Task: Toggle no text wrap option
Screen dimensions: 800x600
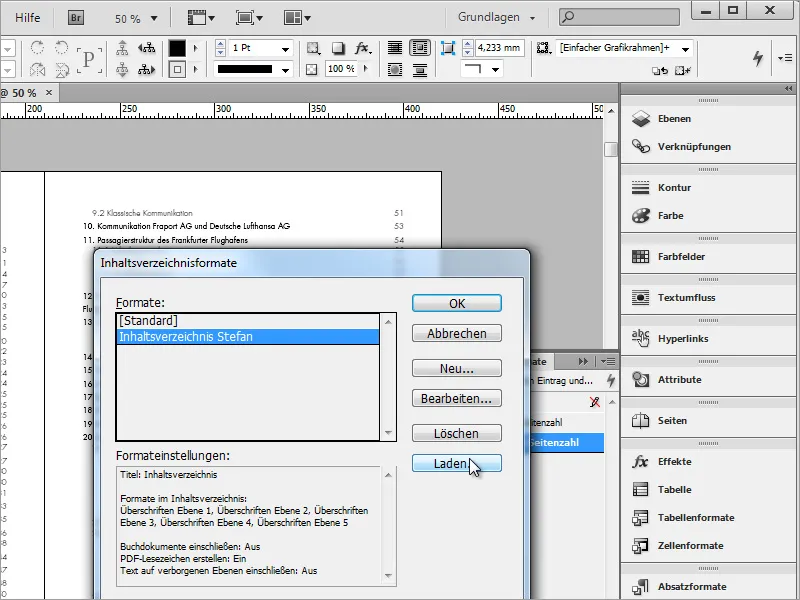Action: (x=394, y=48)
